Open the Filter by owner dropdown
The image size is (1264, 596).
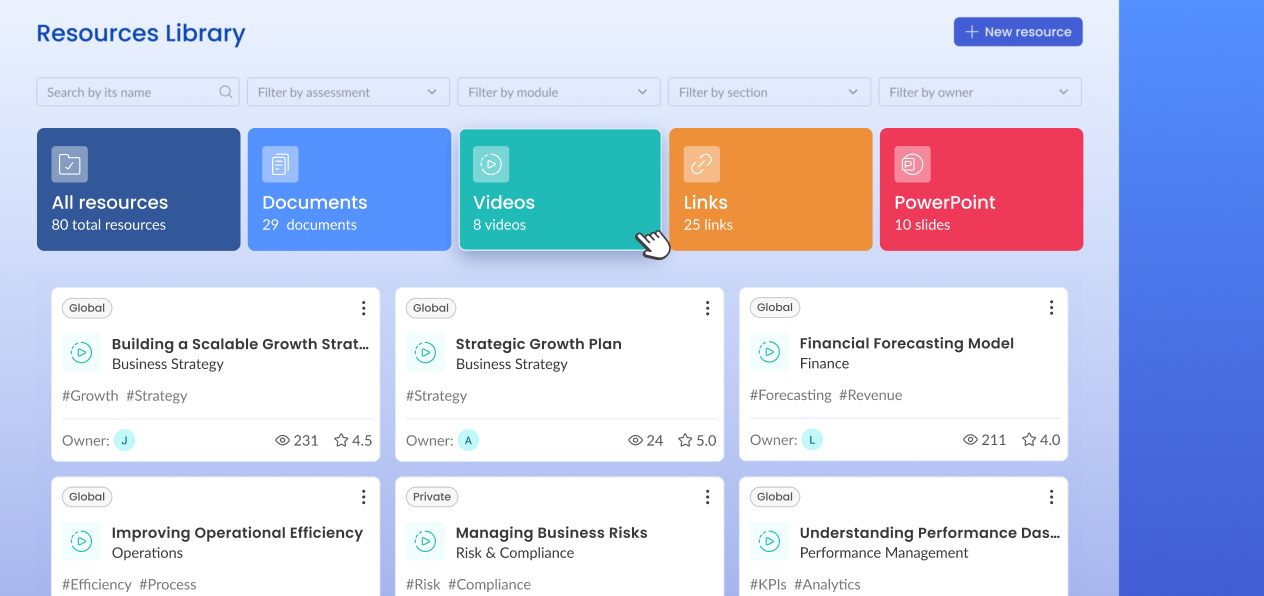980,92
